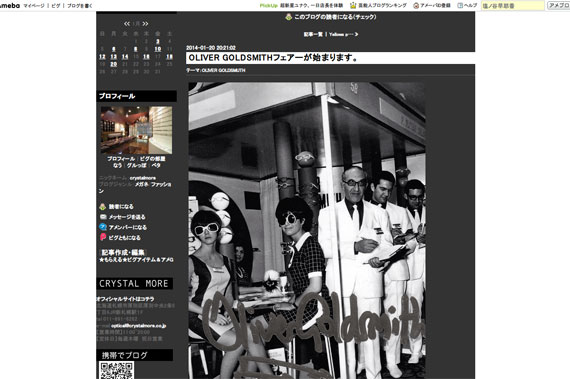This screenshot has height=379, width=570.
Task: Go to next month in calendar
Action: tap(145, 24)
